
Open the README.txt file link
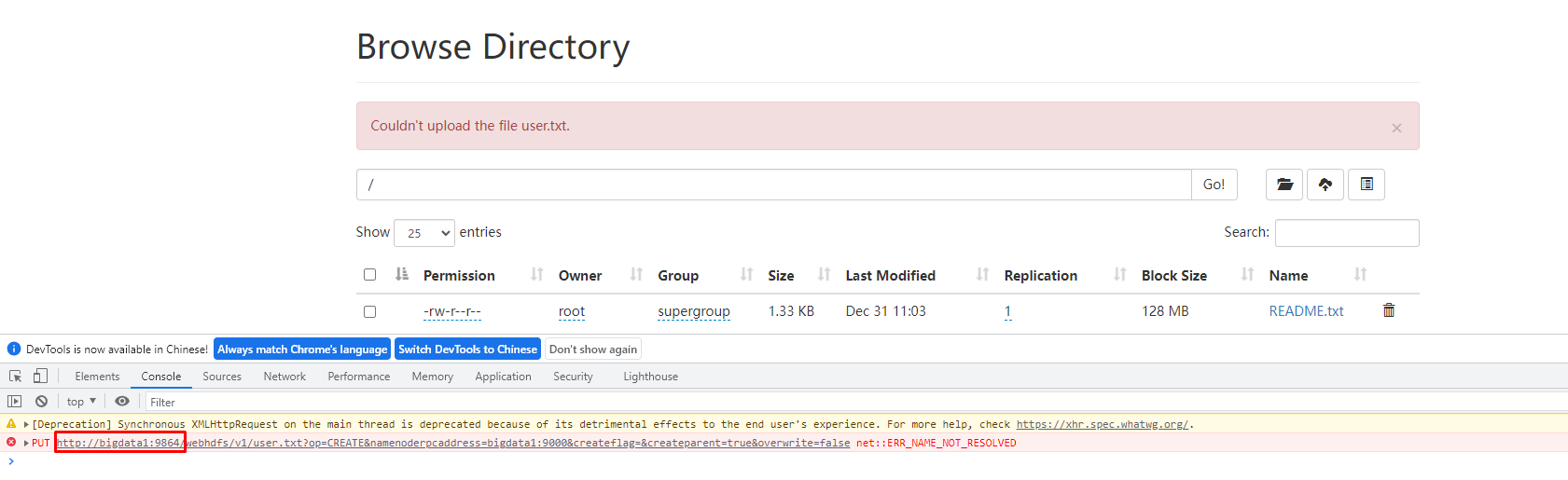pyautogui.click(x=1306, y=311)
